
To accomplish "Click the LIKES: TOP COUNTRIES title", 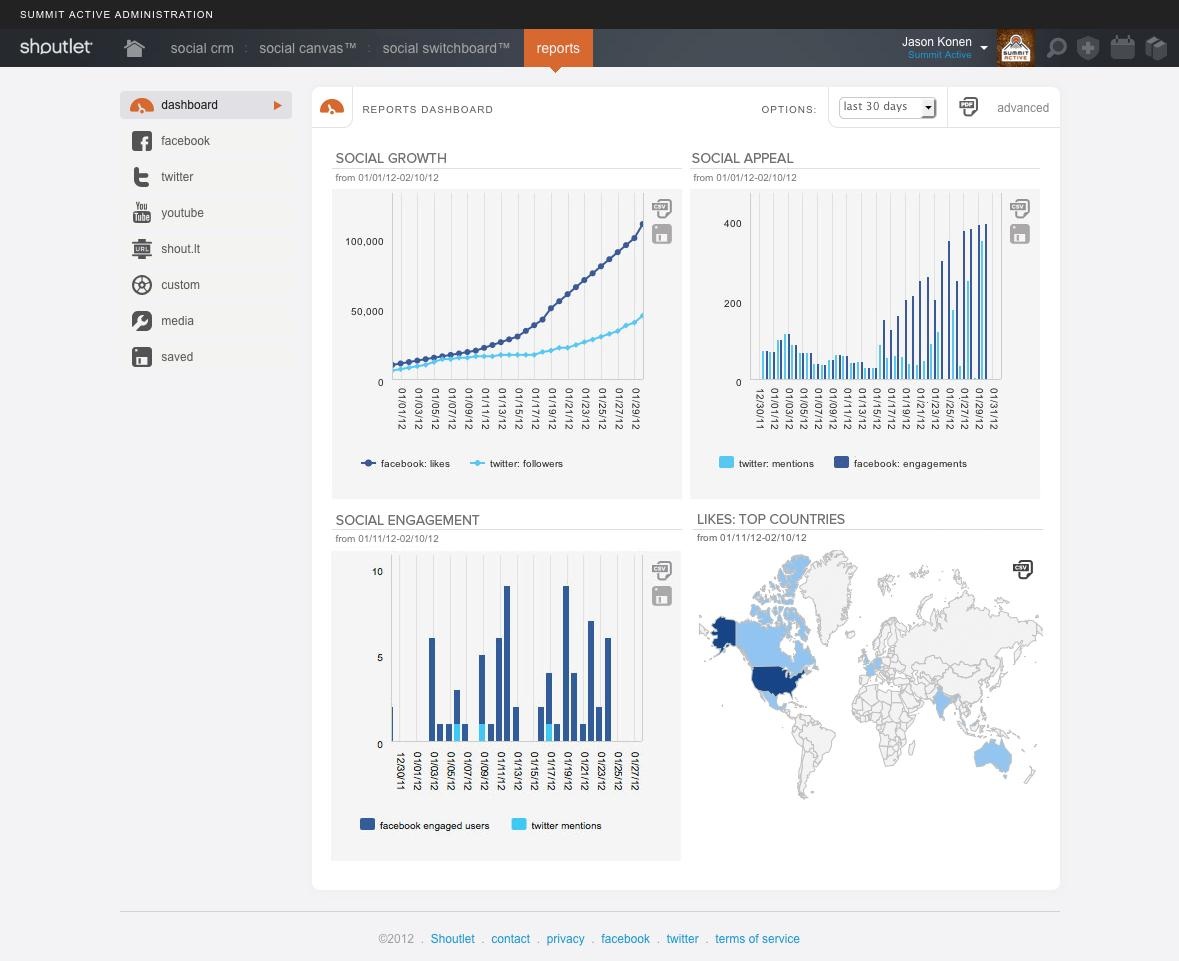I will pyautogui.click(x=771, y=519).
